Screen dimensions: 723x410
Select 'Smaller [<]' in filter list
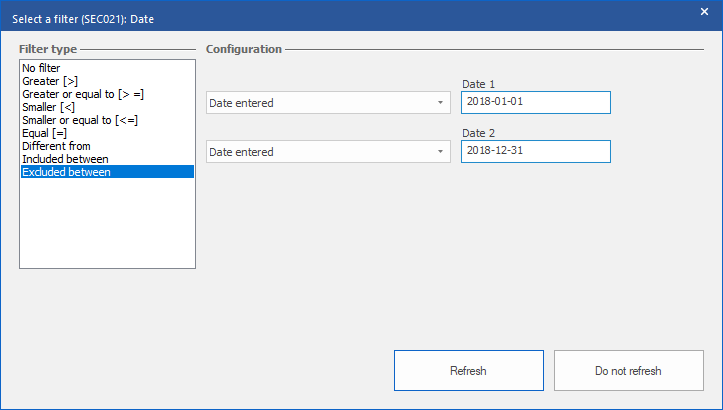coord(48,107)
